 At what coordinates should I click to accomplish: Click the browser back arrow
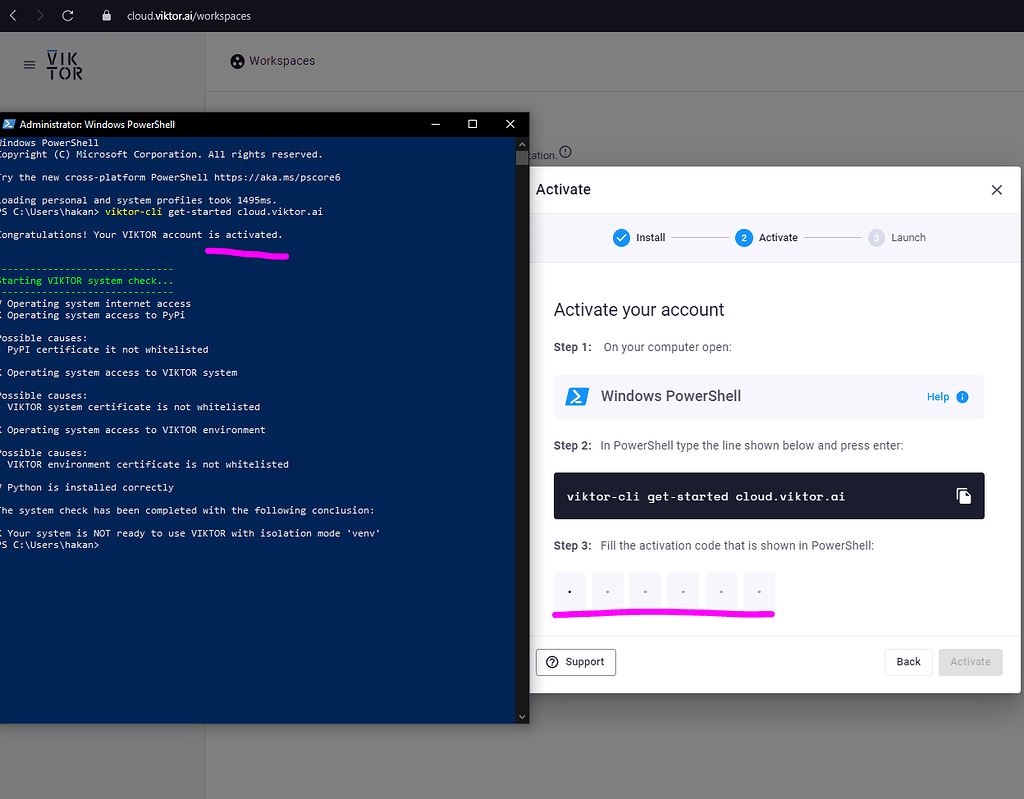pos(13,16)
